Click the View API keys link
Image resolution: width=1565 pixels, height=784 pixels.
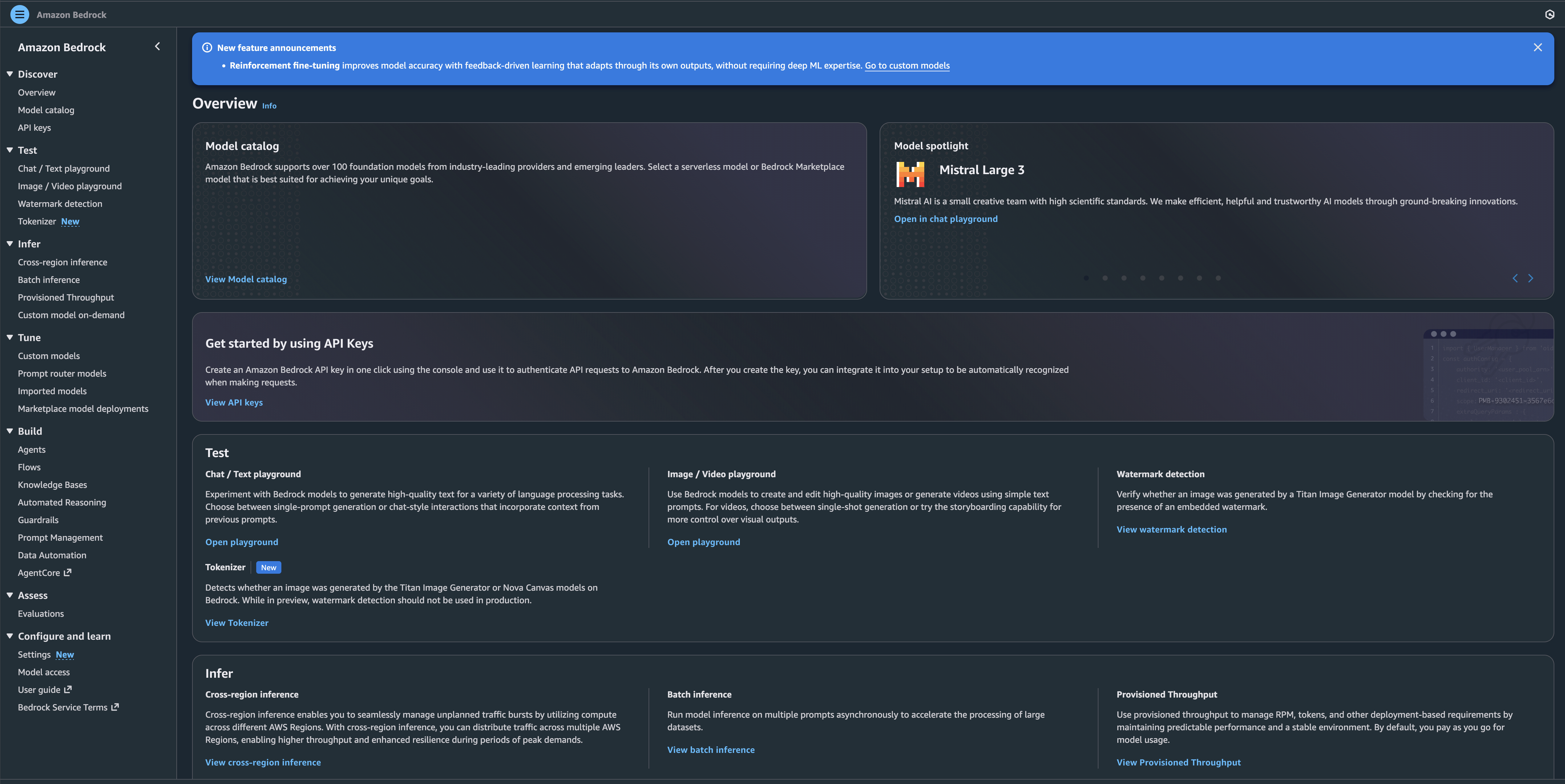coord(234,403)
